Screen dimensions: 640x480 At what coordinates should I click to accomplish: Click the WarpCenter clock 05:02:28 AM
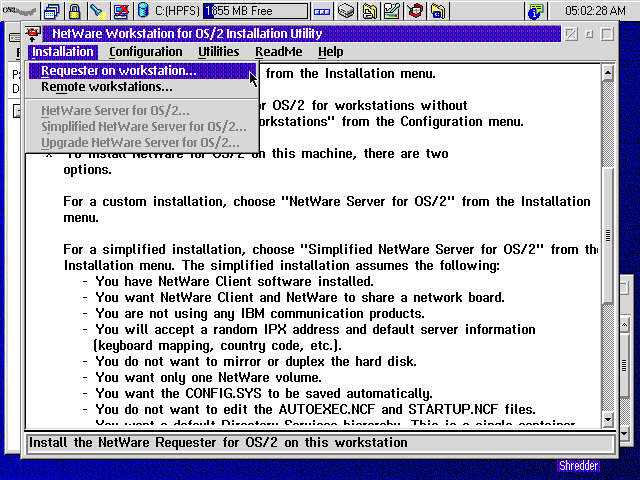click(595, 11)
